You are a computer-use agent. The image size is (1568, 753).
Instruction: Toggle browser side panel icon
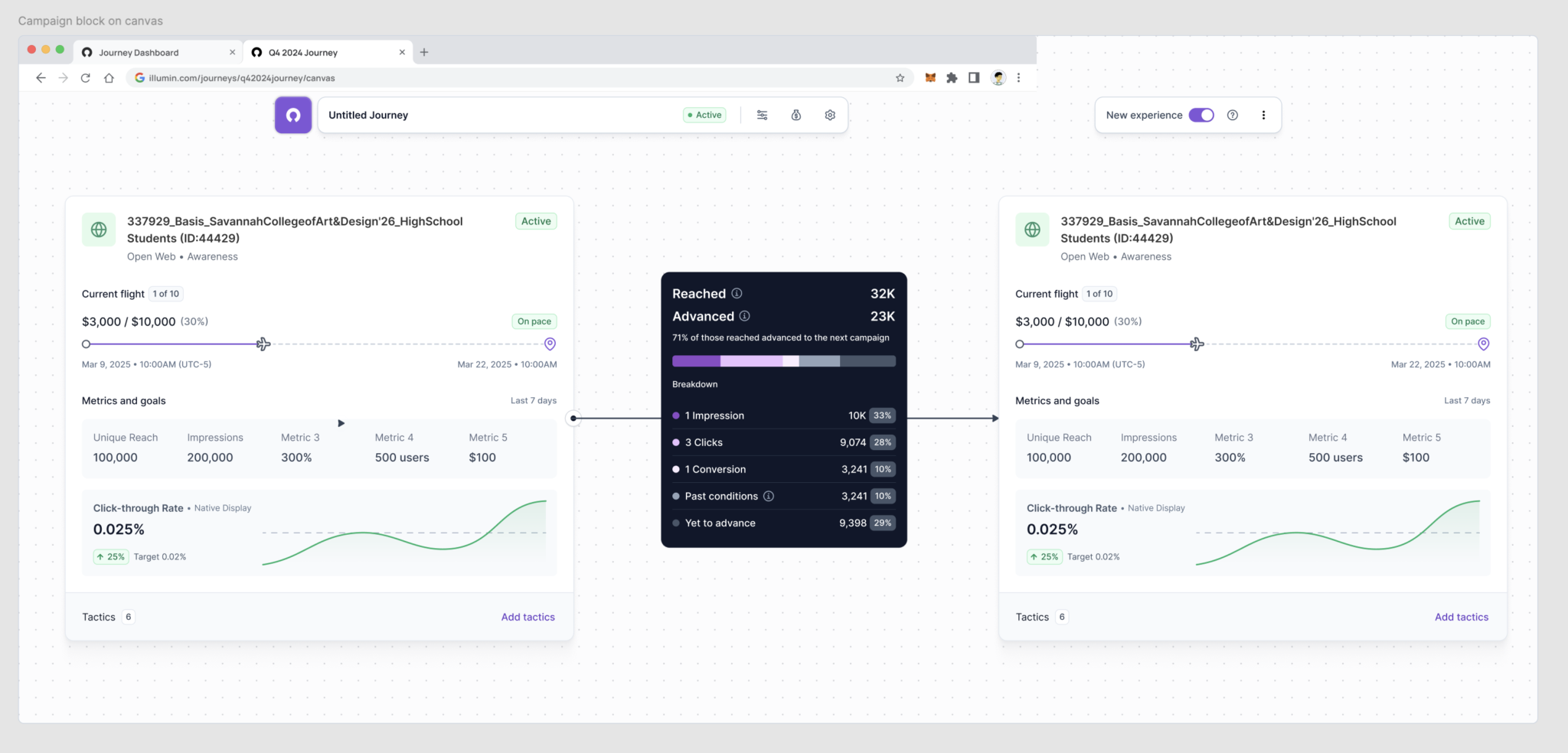(x=974, y=77)
